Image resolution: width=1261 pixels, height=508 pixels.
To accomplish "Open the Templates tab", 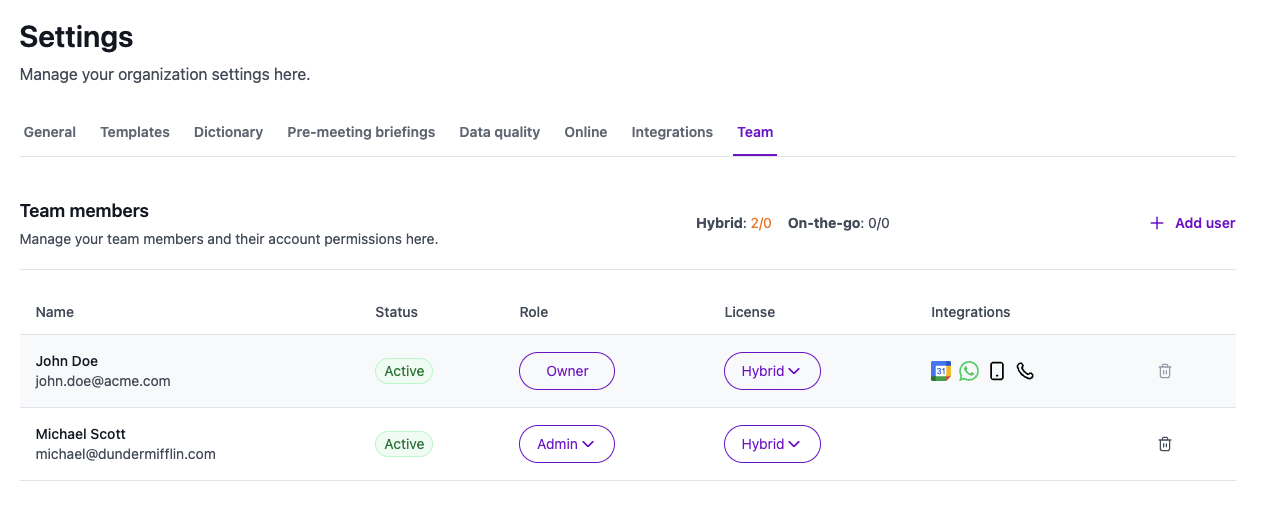I will pos(135,132).
